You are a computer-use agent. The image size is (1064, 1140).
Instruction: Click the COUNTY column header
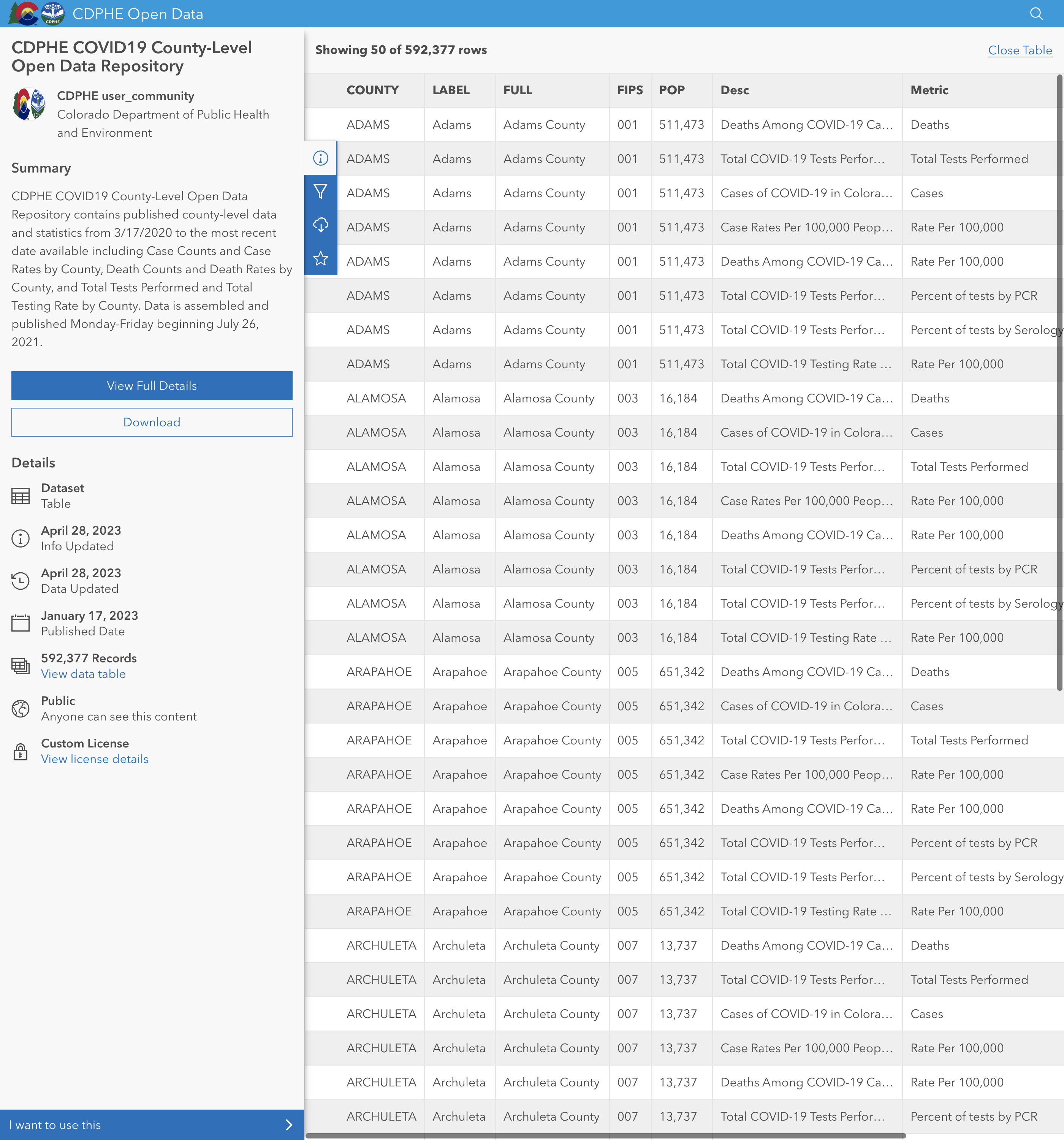372,90
